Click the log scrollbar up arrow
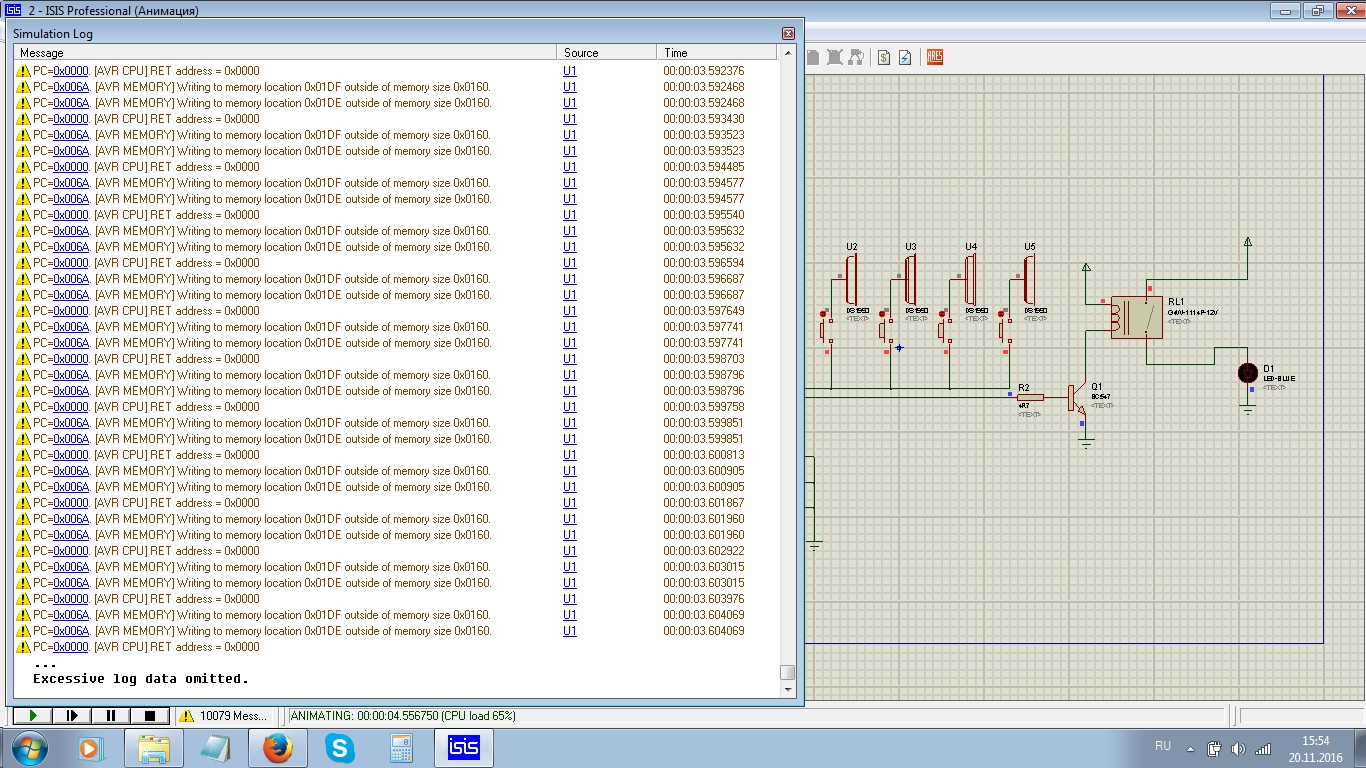 click(x=788, y=53)
